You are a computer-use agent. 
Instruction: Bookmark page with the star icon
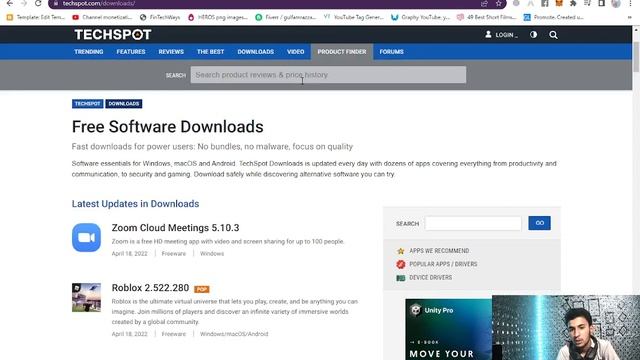498,3
